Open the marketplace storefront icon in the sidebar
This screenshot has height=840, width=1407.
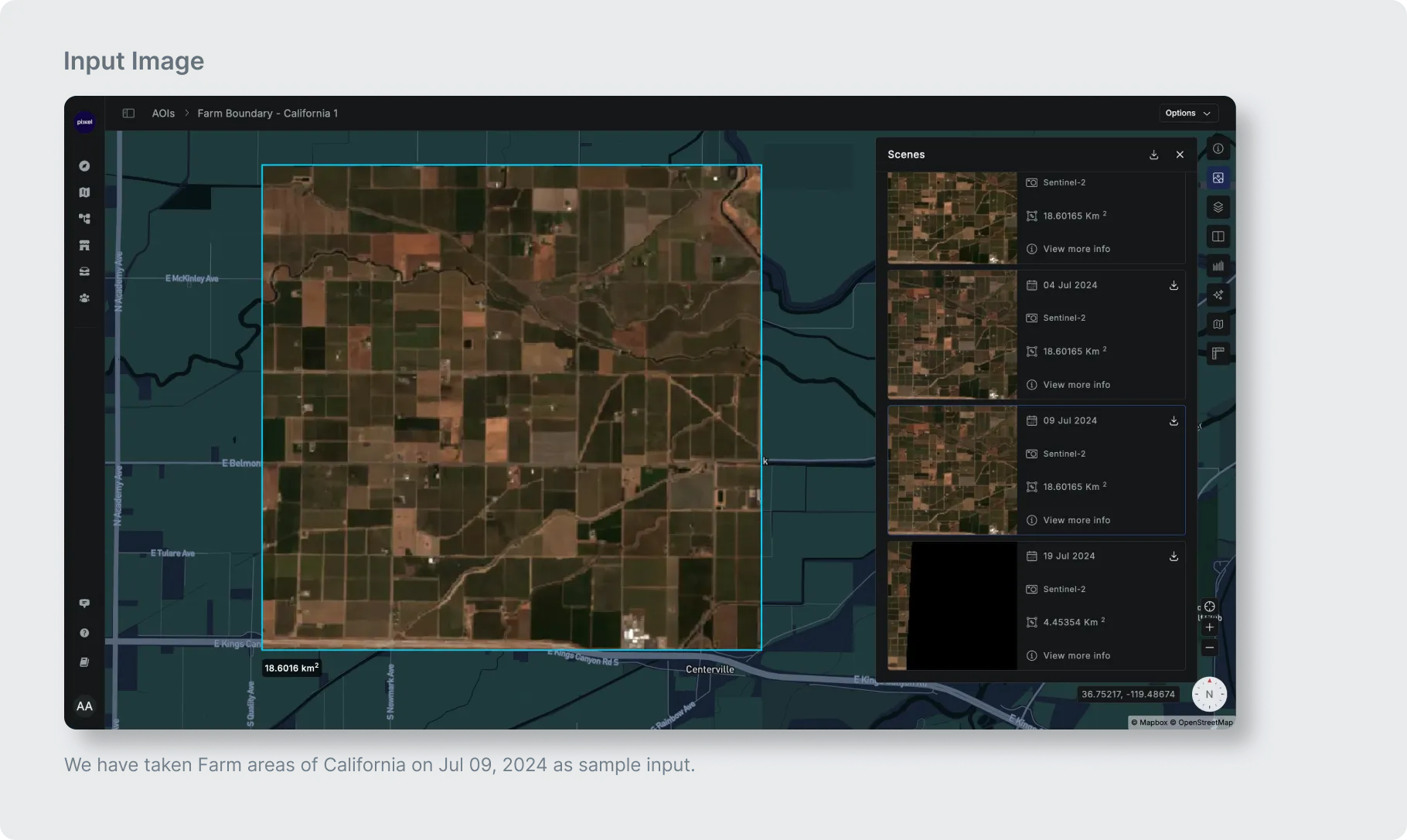84,245
